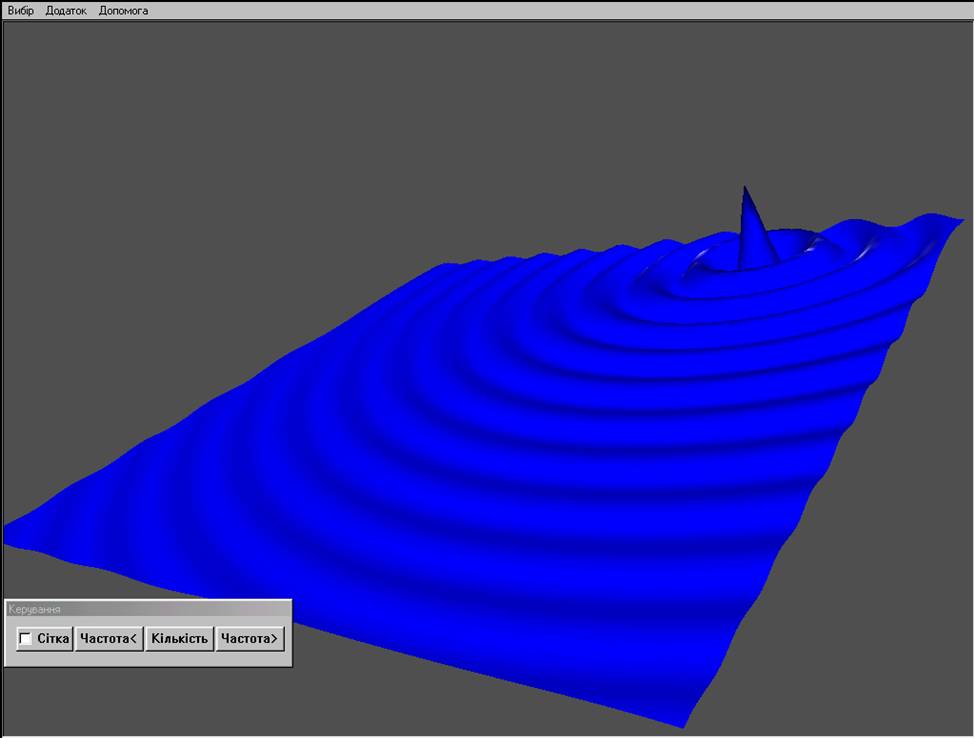The width and height of the screenshot is (974, 738).
Task: Open the Додаток menu
Action: point(66,10)
